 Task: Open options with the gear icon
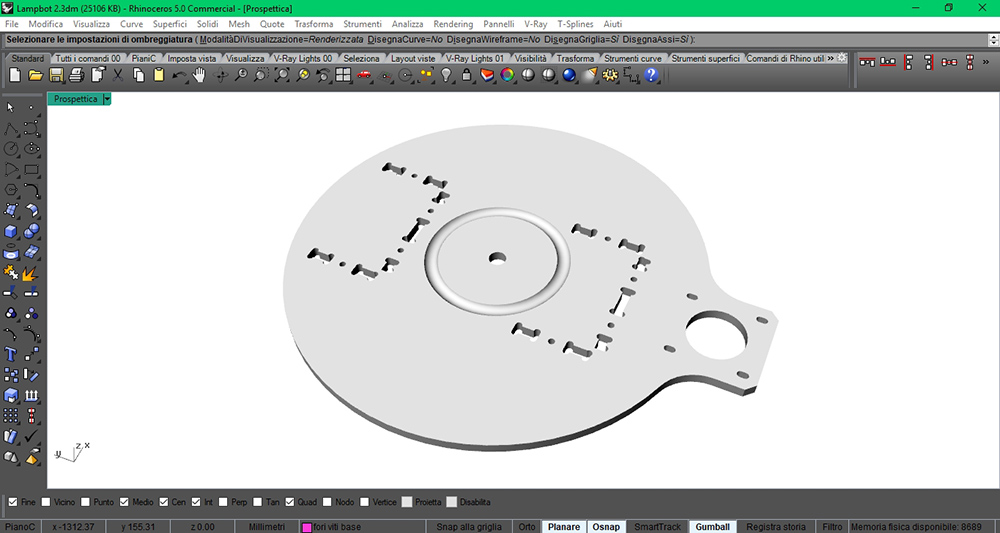click(x=610, y=75)
